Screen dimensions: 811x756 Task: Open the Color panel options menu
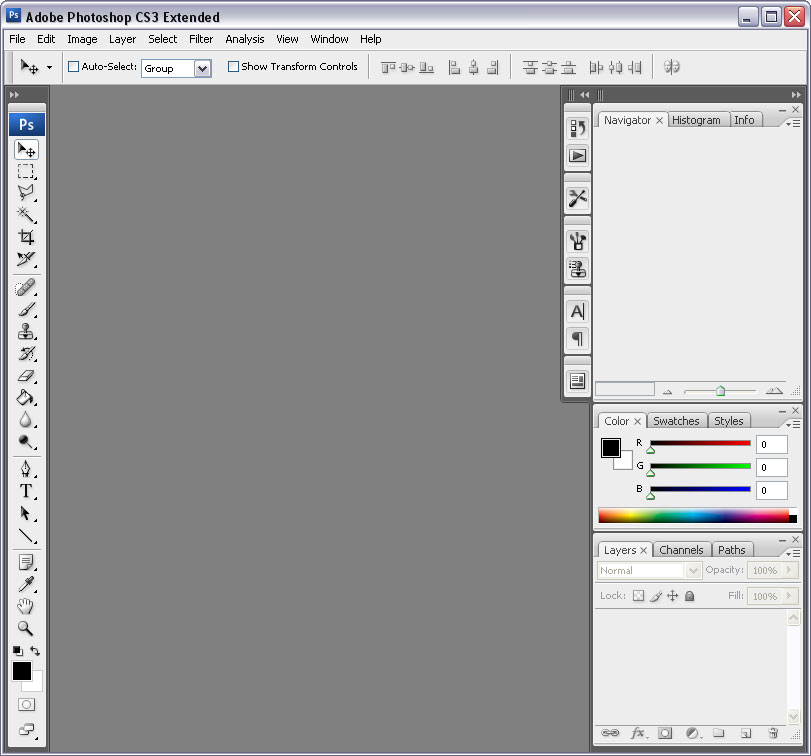[x=793, y=425]
